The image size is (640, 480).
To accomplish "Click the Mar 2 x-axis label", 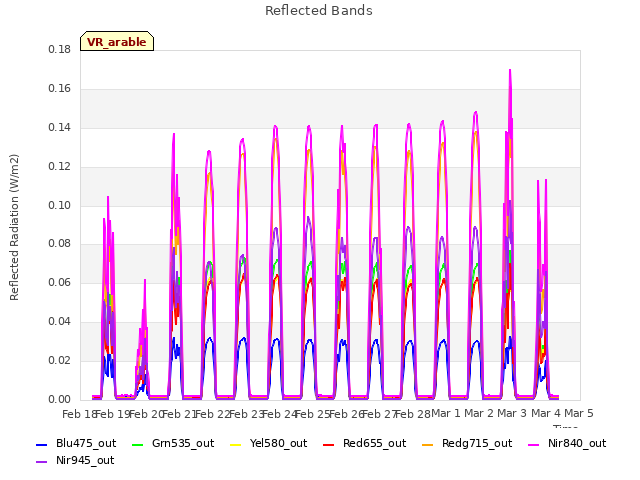I will click(x=479, y=413).
